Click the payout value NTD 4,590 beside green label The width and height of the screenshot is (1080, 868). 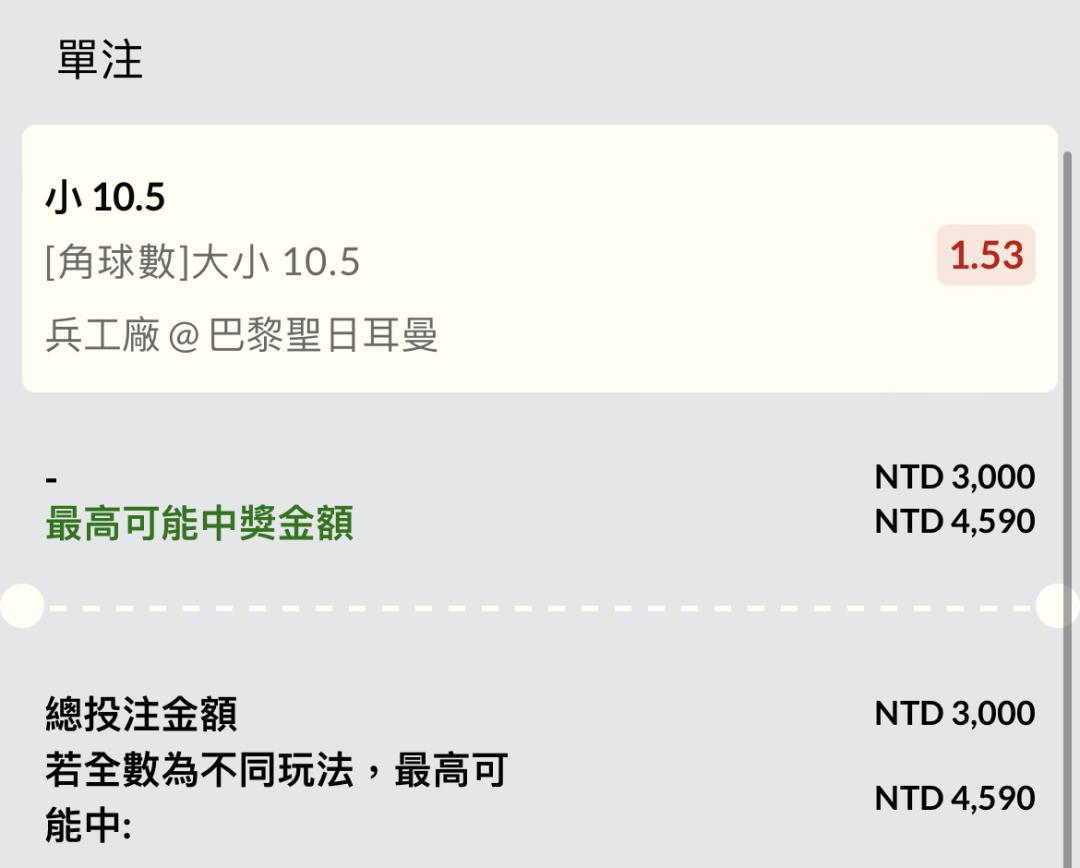click(x=955, y=521)
